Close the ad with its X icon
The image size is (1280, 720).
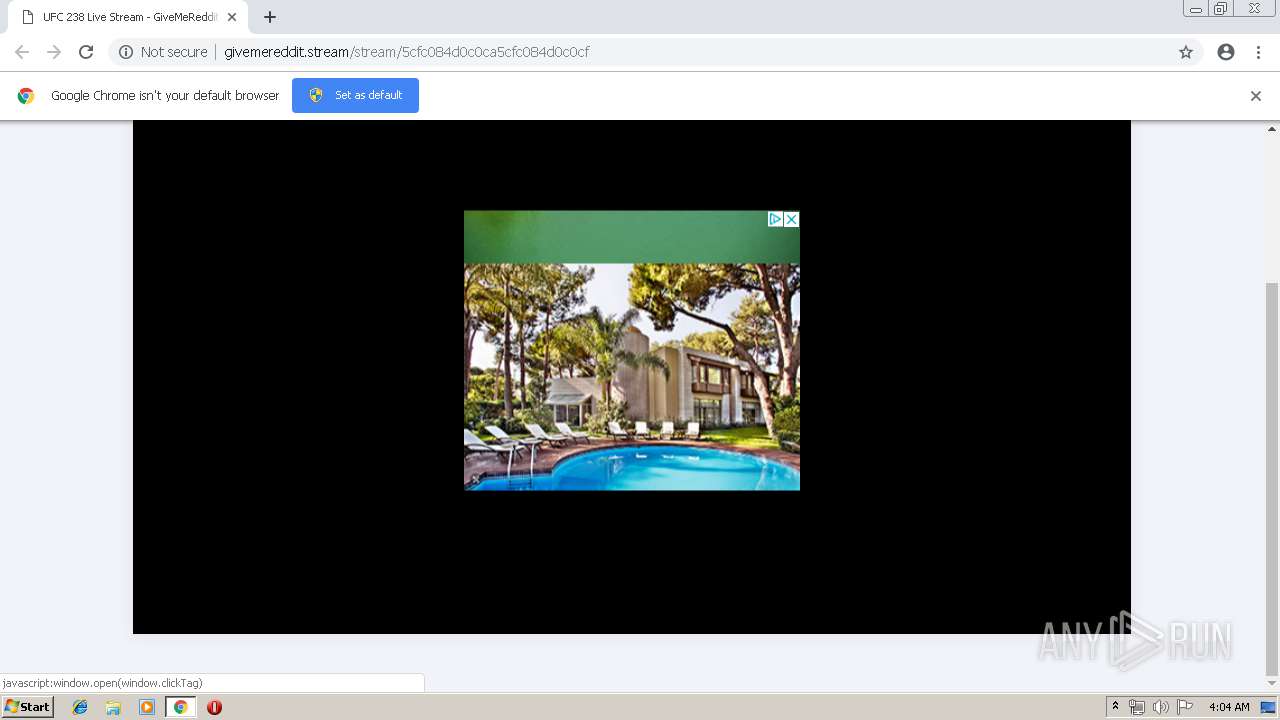tap(791, 219)
